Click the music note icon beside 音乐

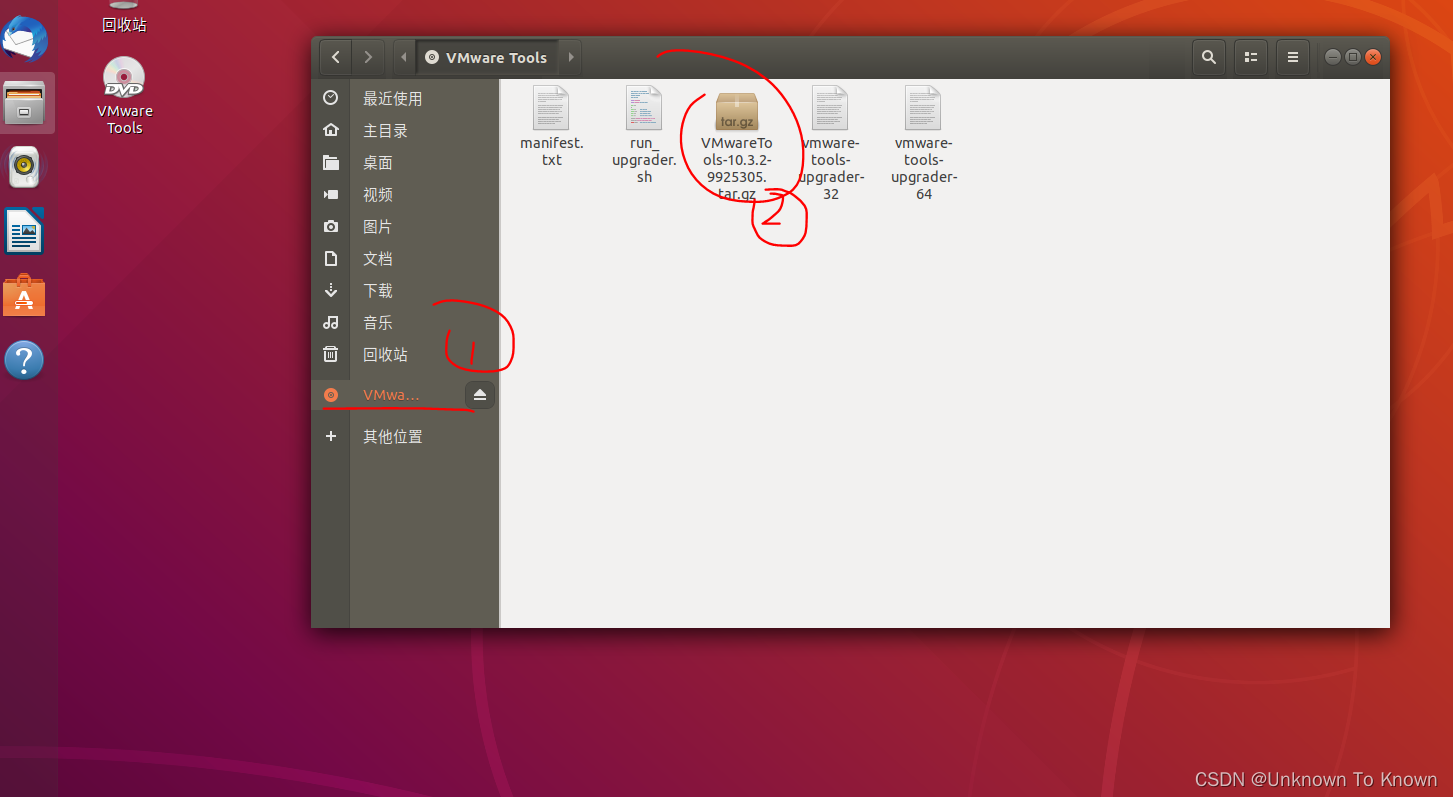click(x=331, y=322)
